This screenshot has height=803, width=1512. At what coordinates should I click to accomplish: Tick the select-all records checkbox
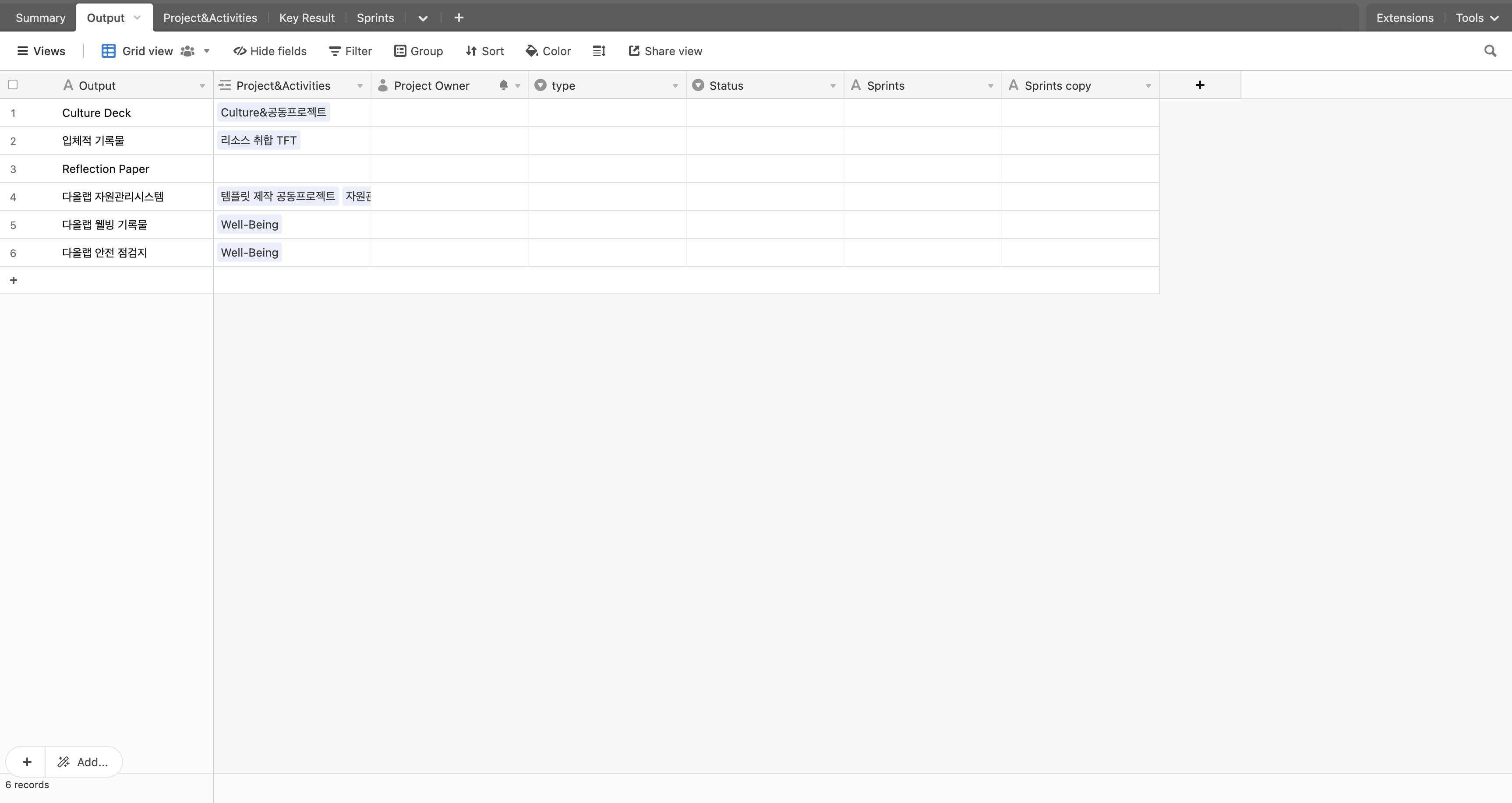pos(13,85)
